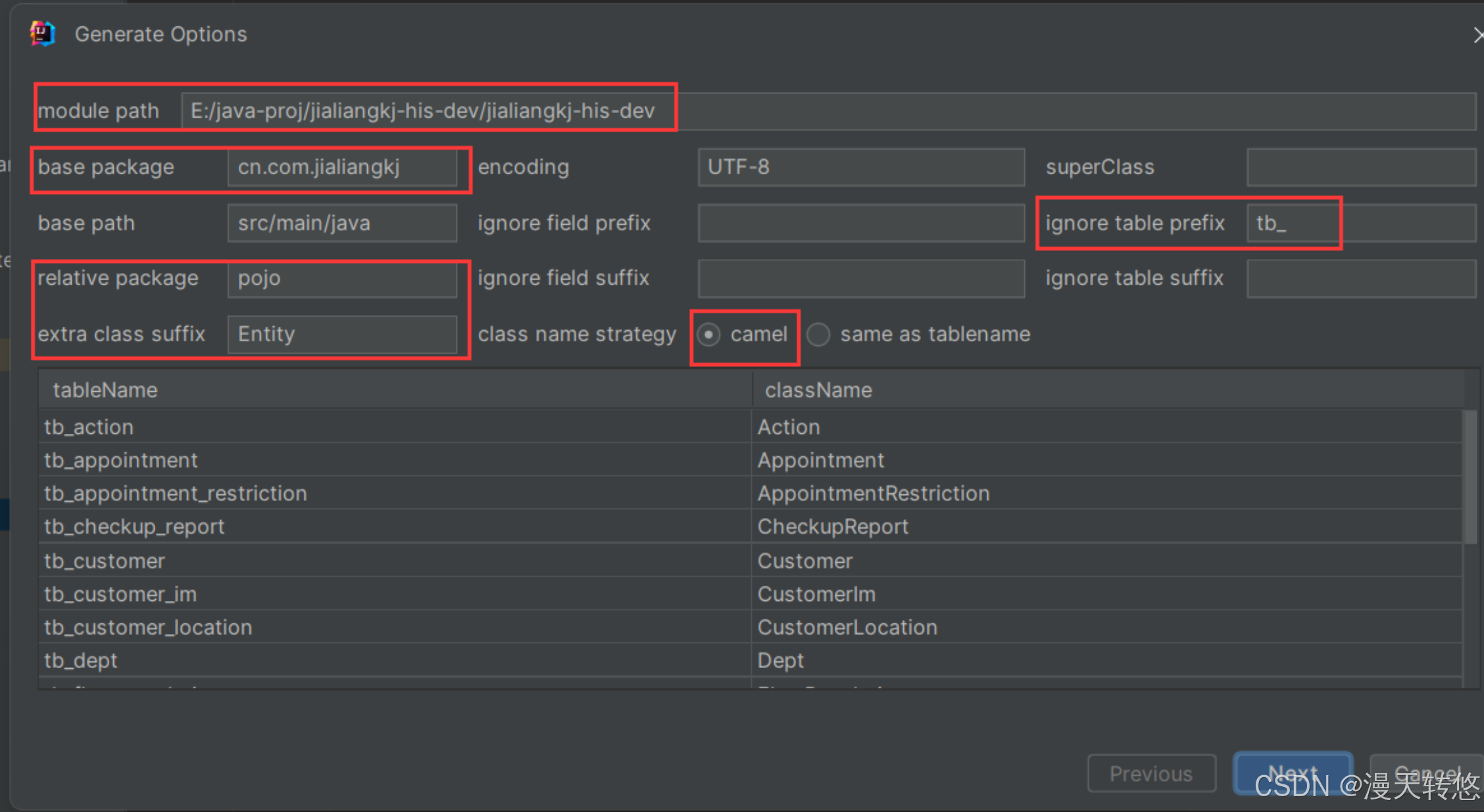Click the ignore table prefix field
The image size is (1484, 812).
point(1360,223)
